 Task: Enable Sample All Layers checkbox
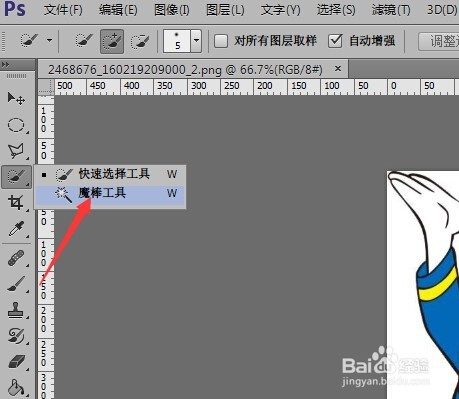221,41
